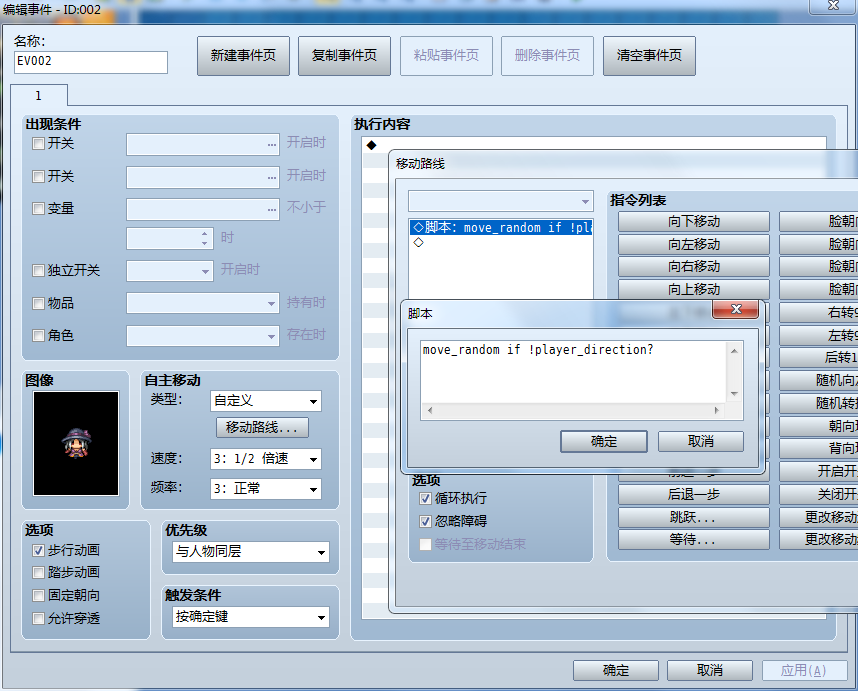The image size is (858, 691).
Task: Click the script box vertical scroll up arrow
Action: pyautogui.click(x=734, y=351)
